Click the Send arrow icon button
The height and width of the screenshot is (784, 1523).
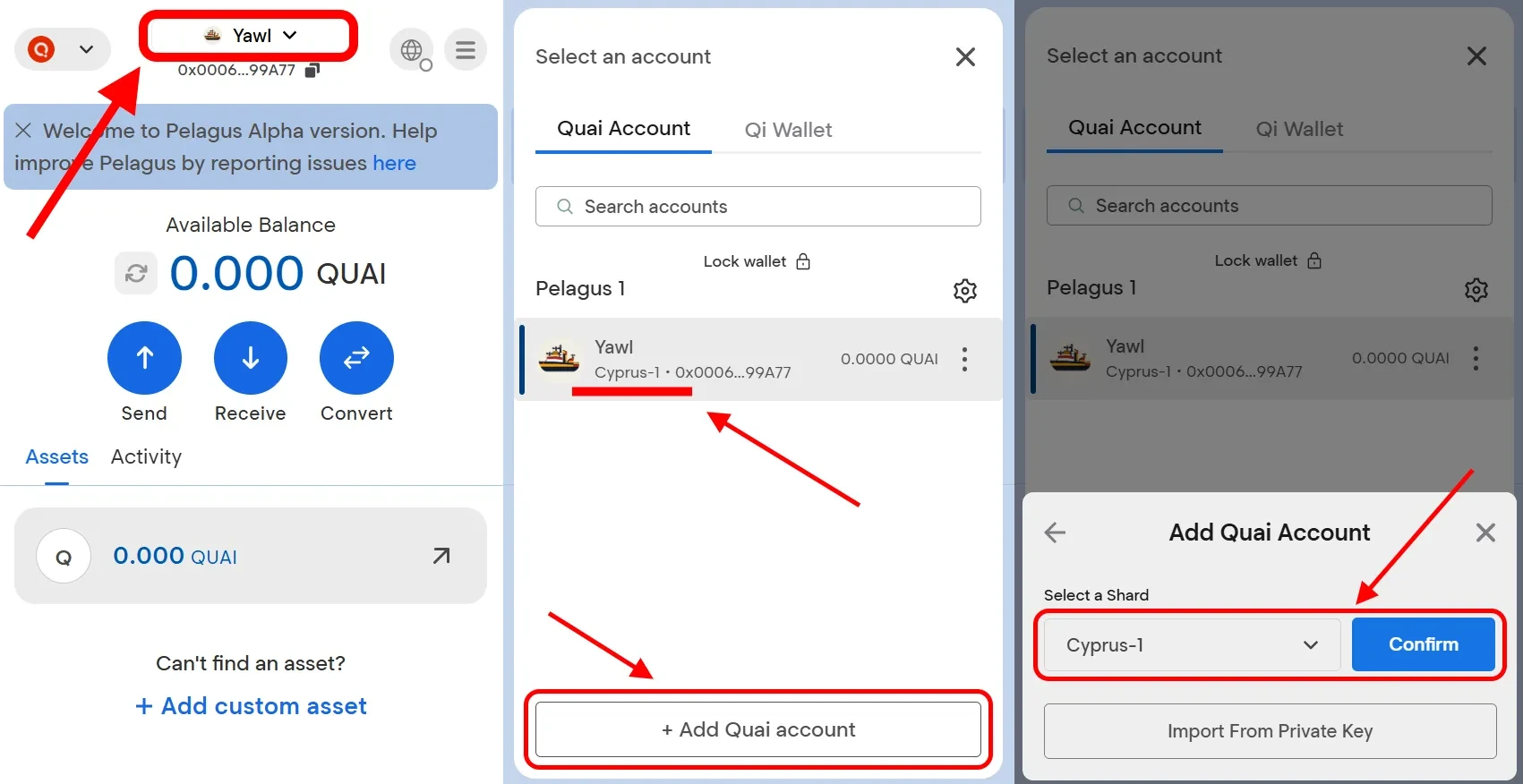(144, 358)
